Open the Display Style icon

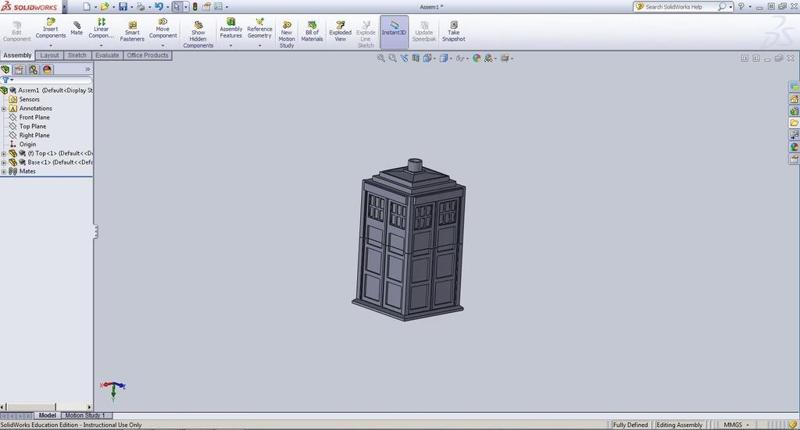tap(444, 58)
